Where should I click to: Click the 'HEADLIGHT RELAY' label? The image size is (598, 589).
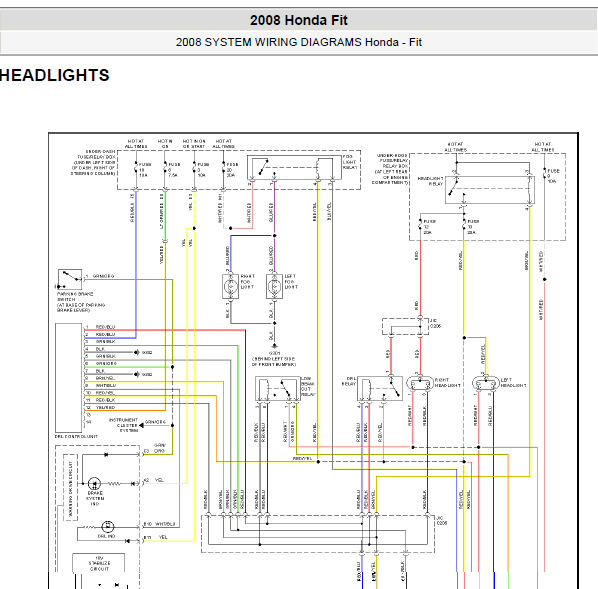click(431, 181)
